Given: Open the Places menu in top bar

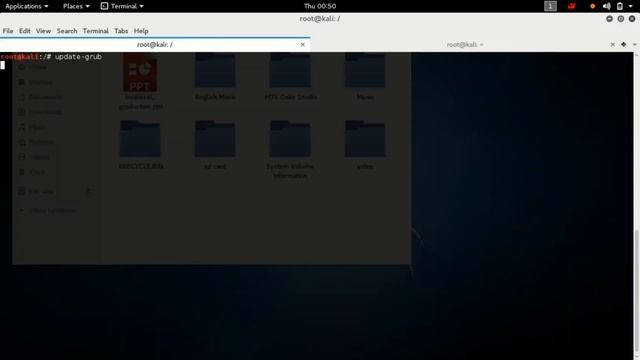Looking at the screenshot, I should (76, 6).
